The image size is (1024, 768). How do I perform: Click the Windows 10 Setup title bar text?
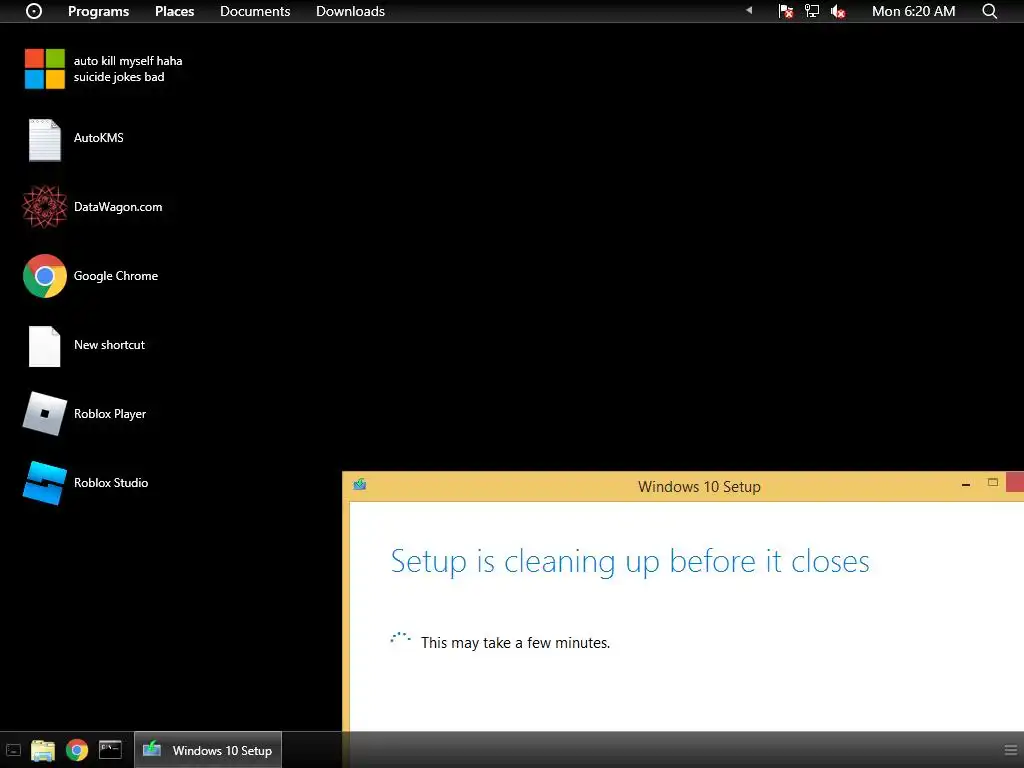tap(699, 487)
